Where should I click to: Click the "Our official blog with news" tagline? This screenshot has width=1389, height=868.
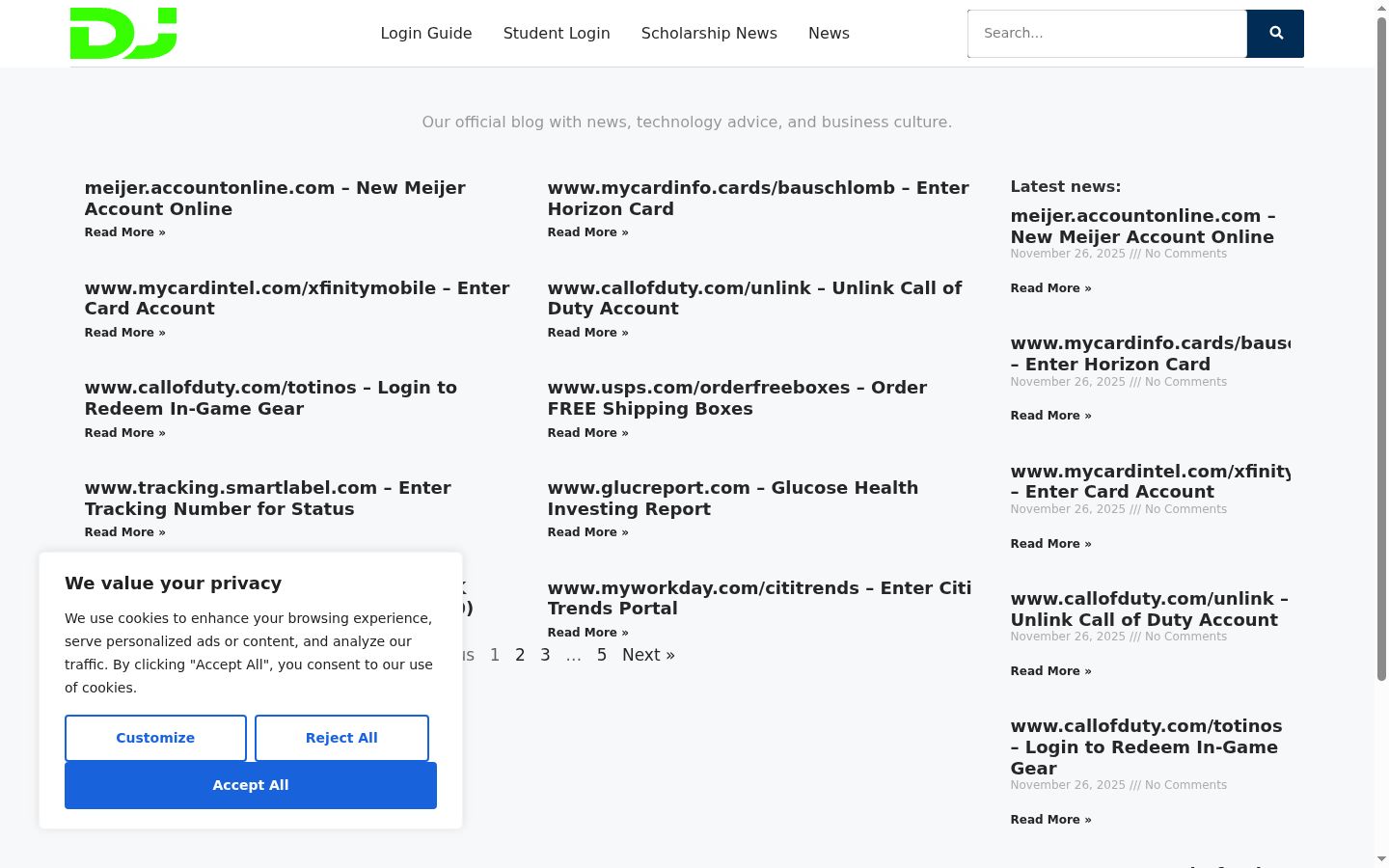pos(687,122)
